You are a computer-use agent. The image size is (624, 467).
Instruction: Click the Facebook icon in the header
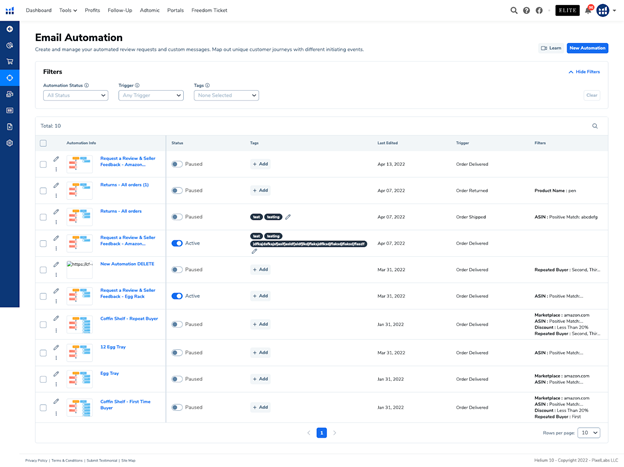[540, 10]
